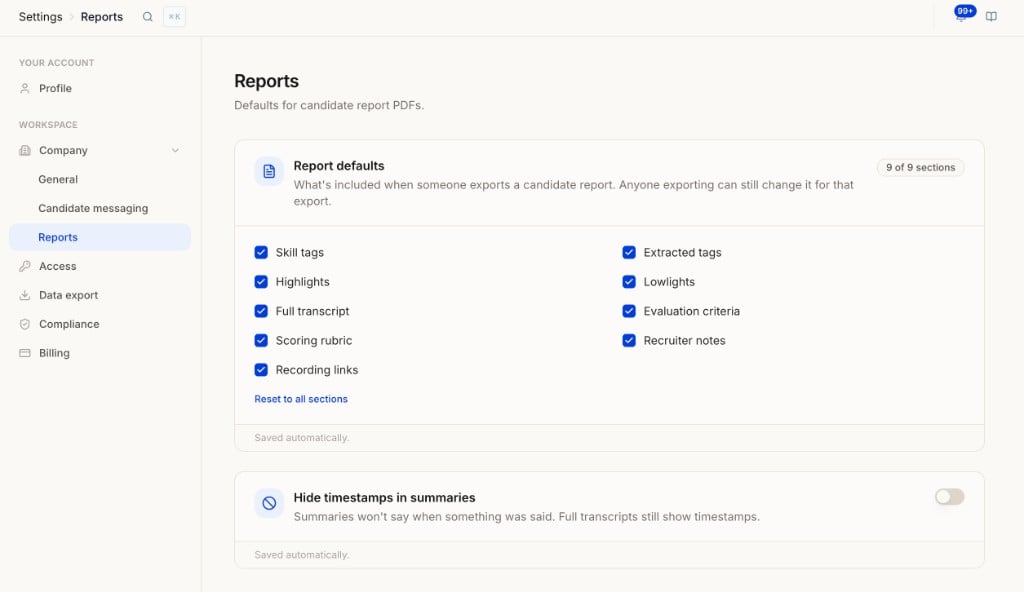Image resolution: width=1024 pixels, height=592 pixels.
Task: Uncheck the Full transcript checkbox
Action: (261, 311)
